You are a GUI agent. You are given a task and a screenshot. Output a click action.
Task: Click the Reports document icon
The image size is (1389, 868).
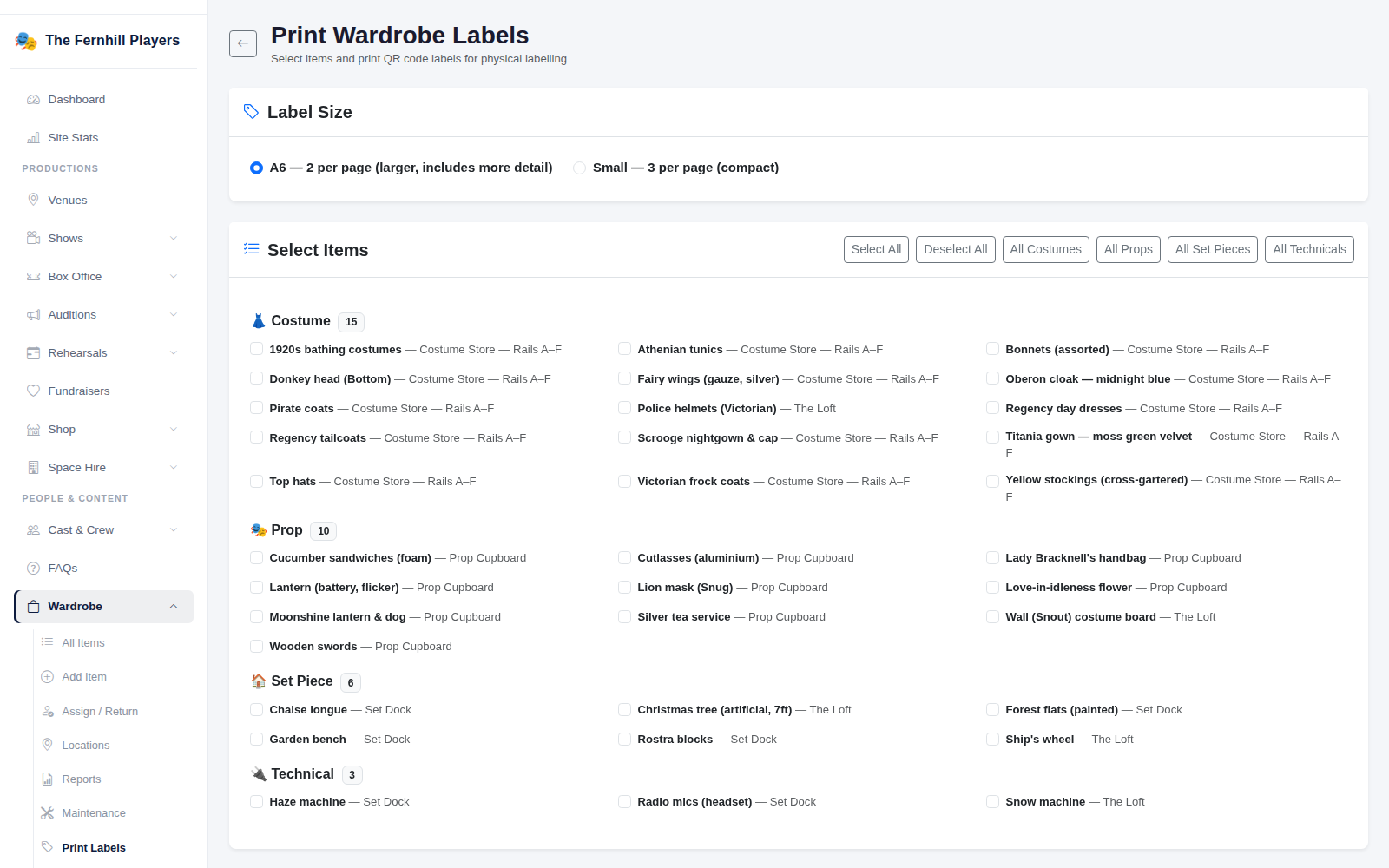[48, 779]
